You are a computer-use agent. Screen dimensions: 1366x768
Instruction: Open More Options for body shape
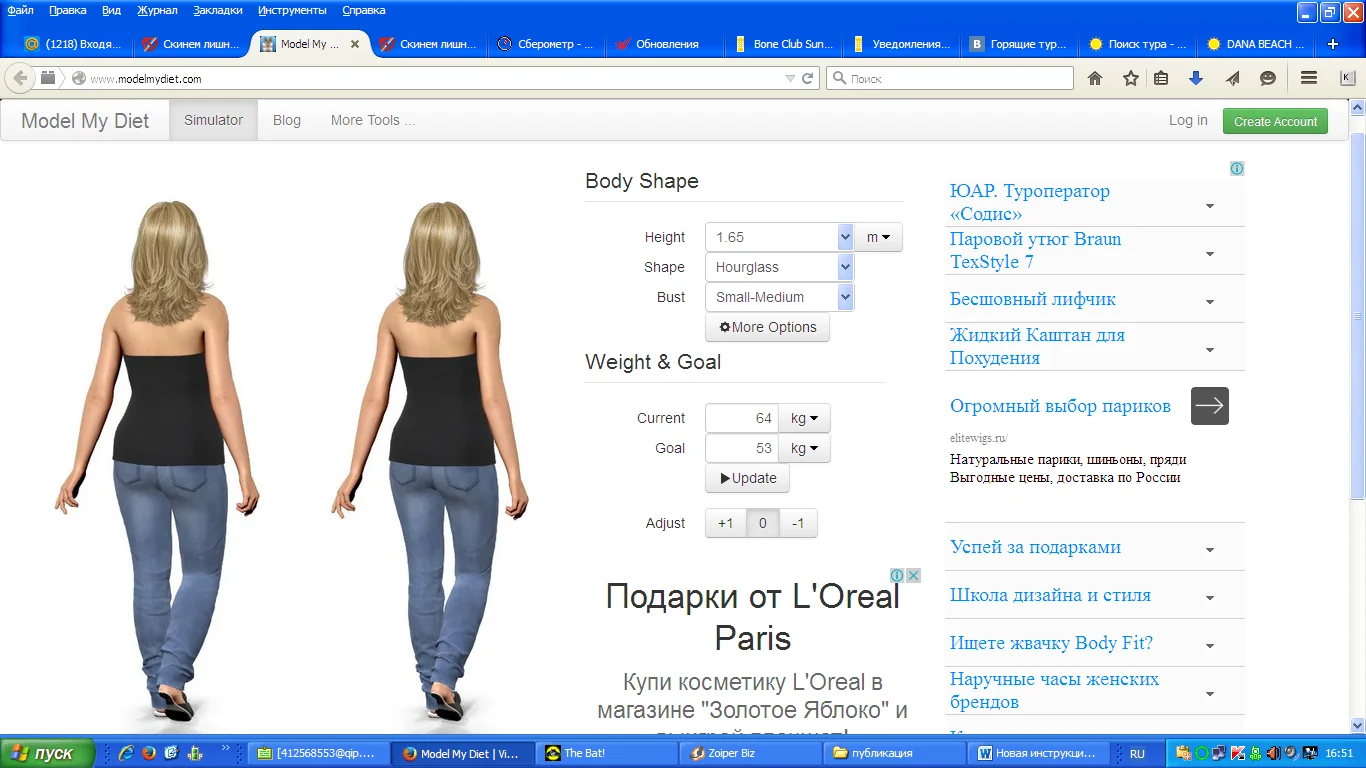click(767, 327)
